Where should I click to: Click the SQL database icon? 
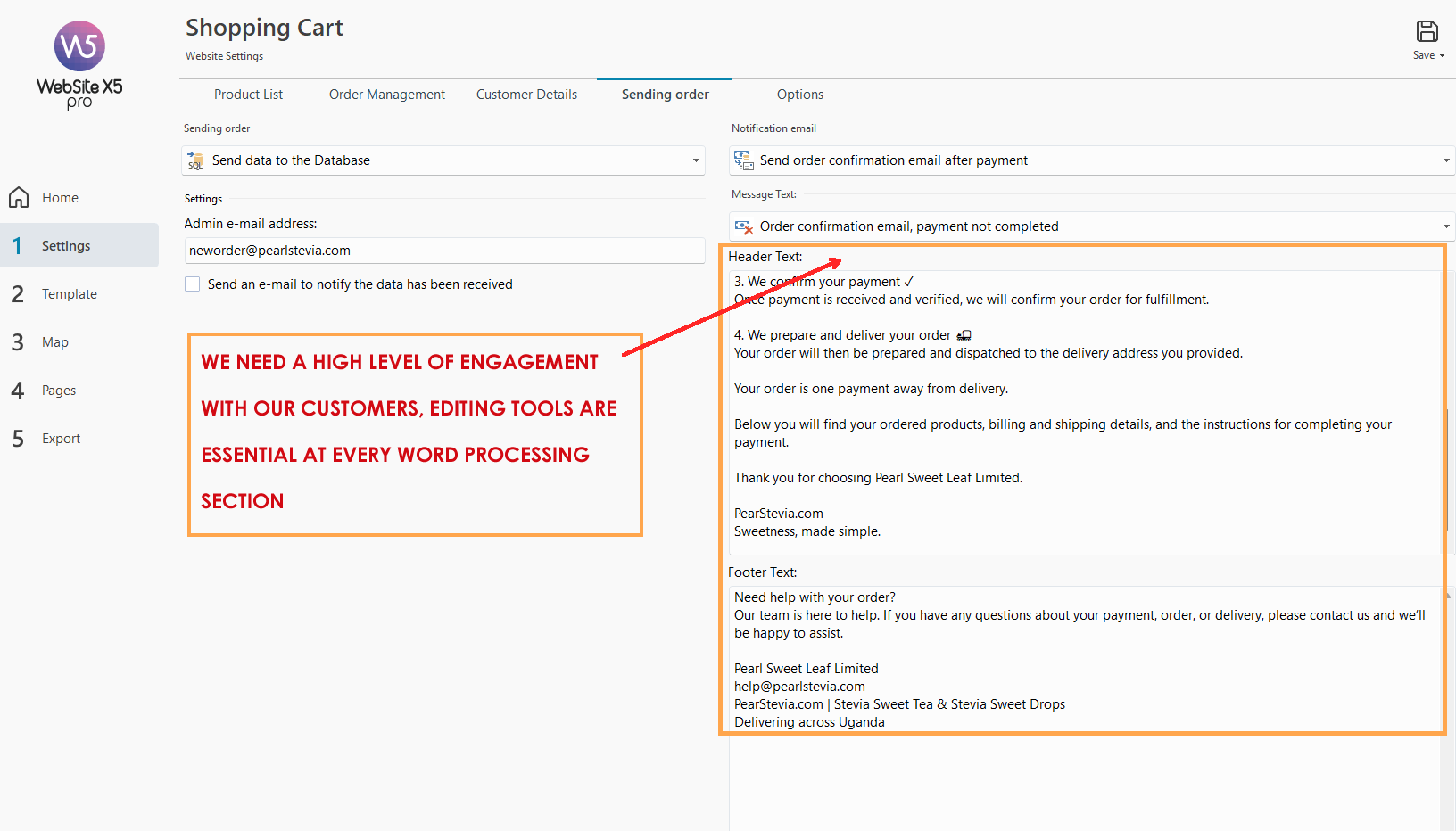195,160
